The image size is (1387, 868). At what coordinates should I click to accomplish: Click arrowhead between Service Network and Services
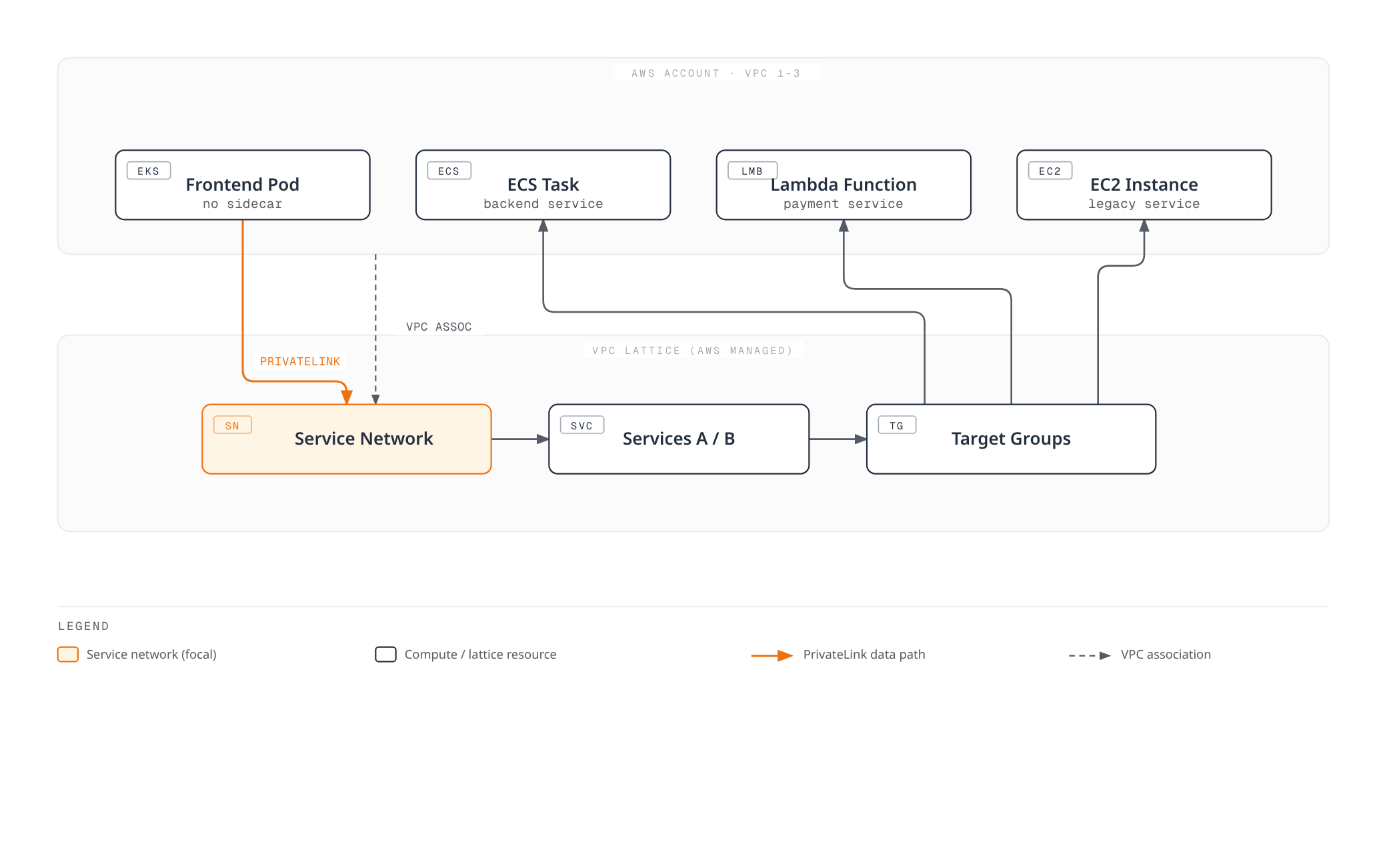pos(543,439)
